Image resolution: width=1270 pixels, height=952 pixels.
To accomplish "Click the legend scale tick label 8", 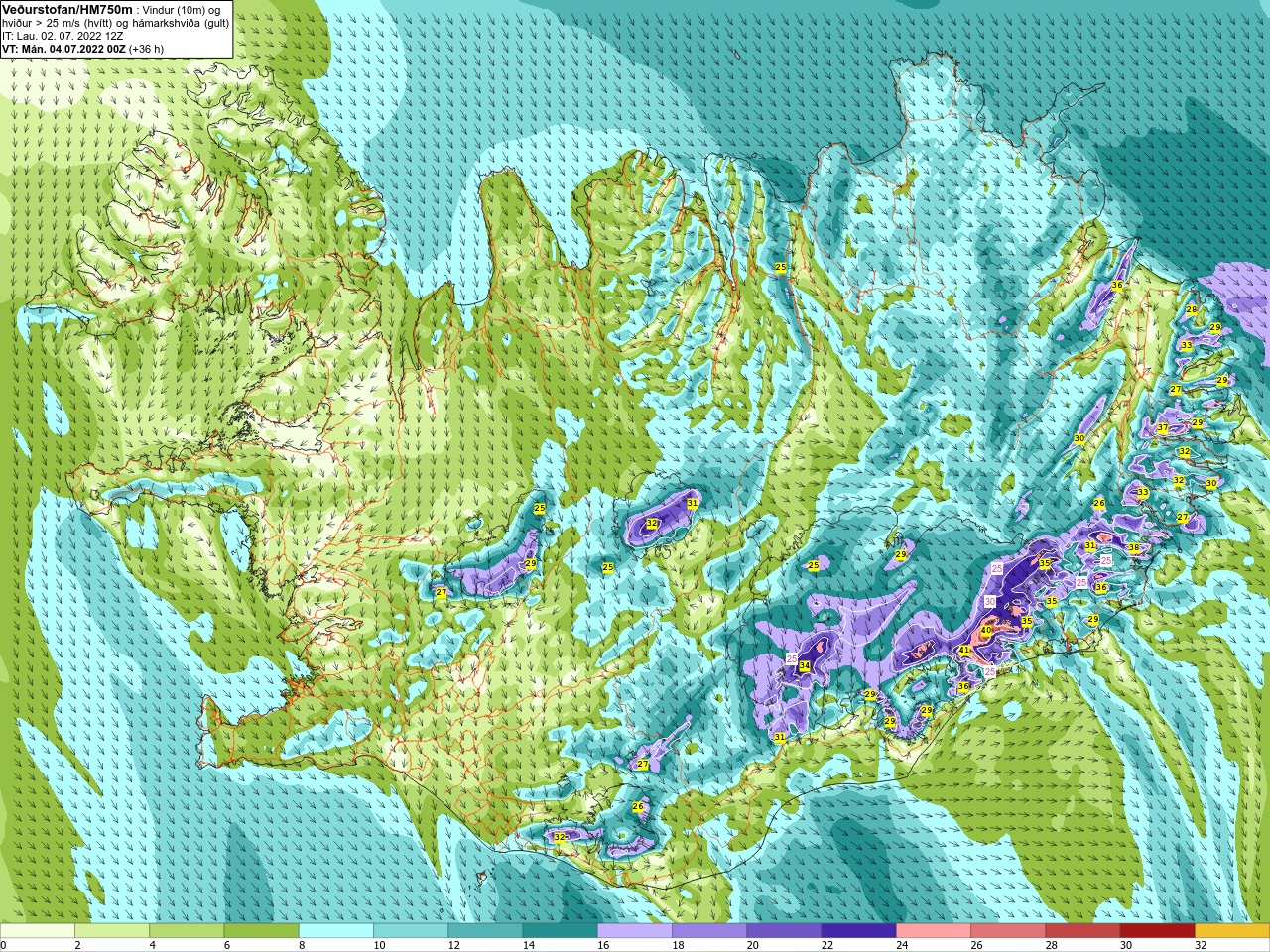I will 302,945.
